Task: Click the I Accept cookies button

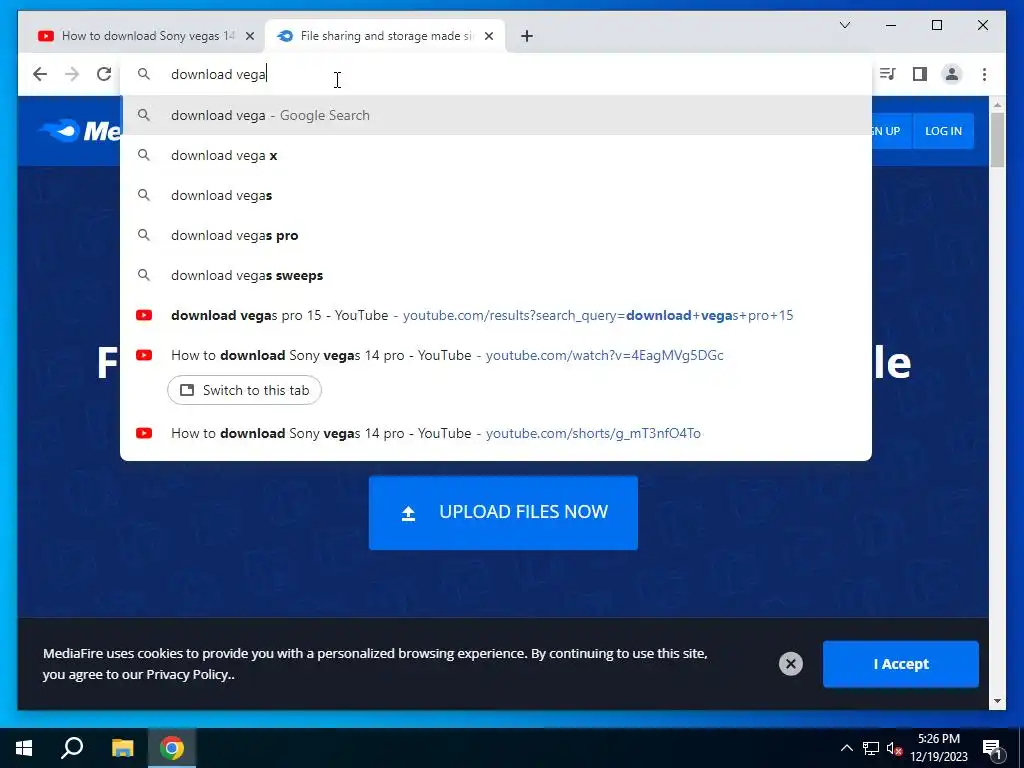Action: 901,664
